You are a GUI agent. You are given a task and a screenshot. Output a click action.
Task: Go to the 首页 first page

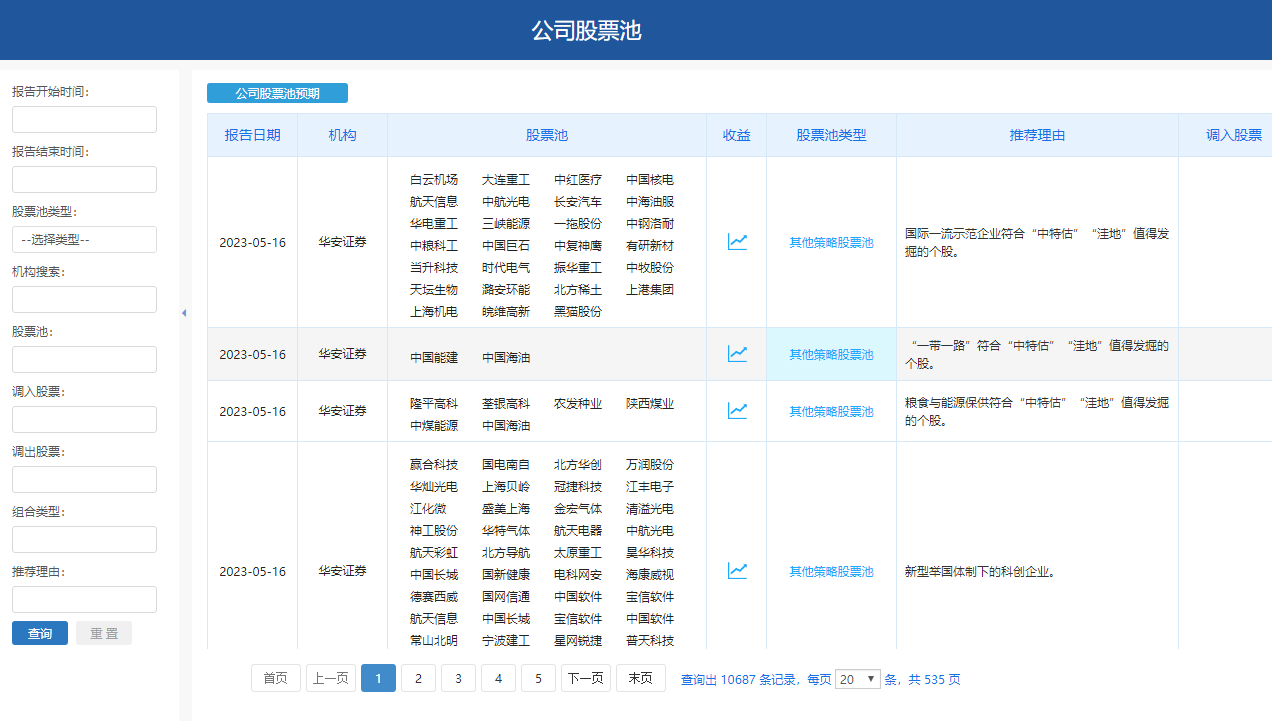coord(276,678)
